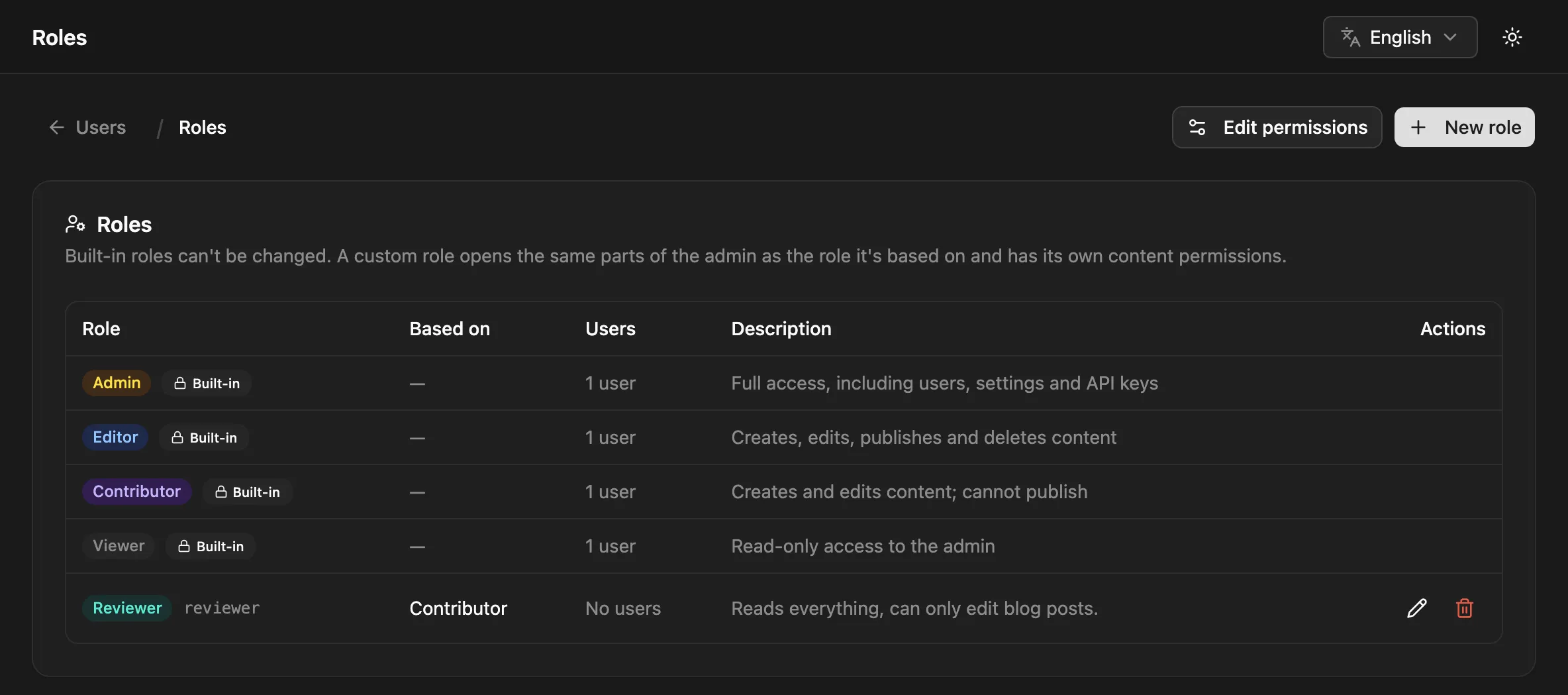
Task: Click the Actions column header
Action: 1453,329
